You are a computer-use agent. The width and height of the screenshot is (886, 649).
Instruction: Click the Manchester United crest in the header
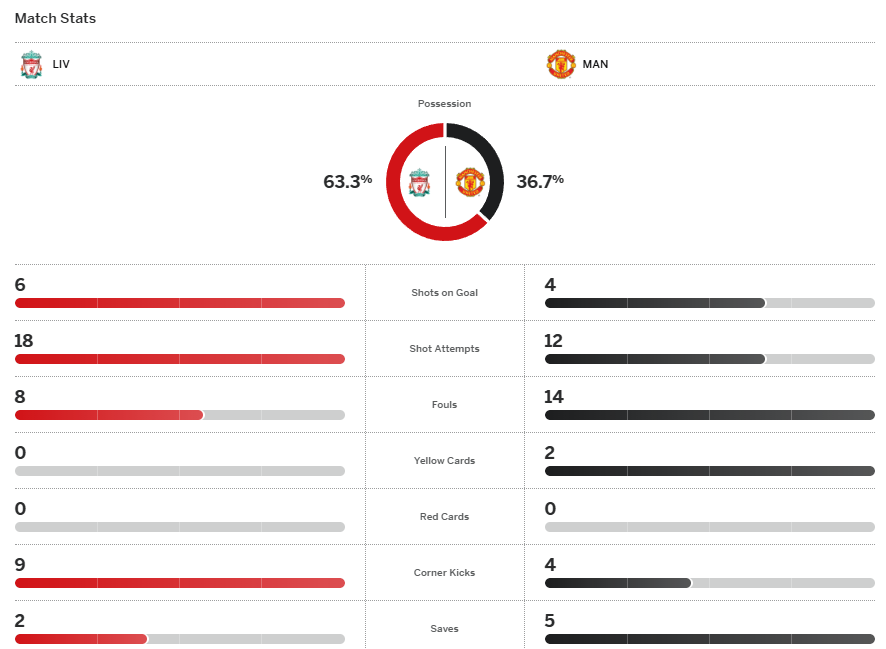(561, 65)
